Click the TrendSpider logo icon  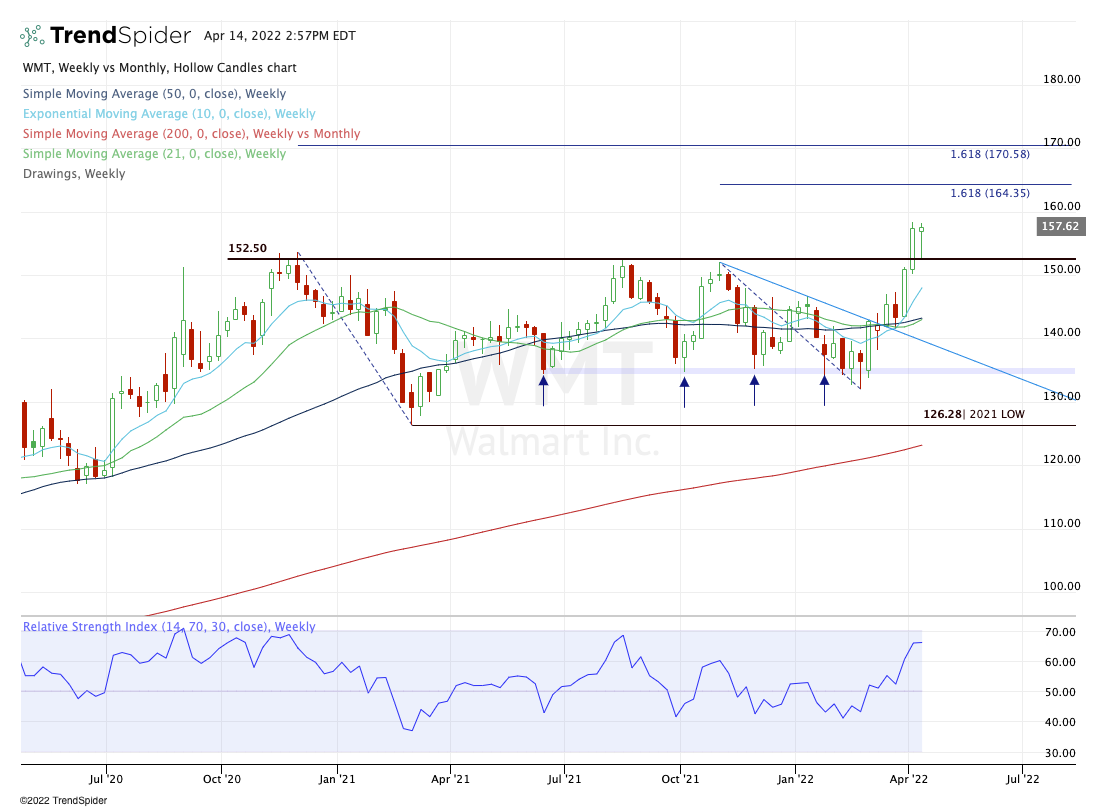32,36
